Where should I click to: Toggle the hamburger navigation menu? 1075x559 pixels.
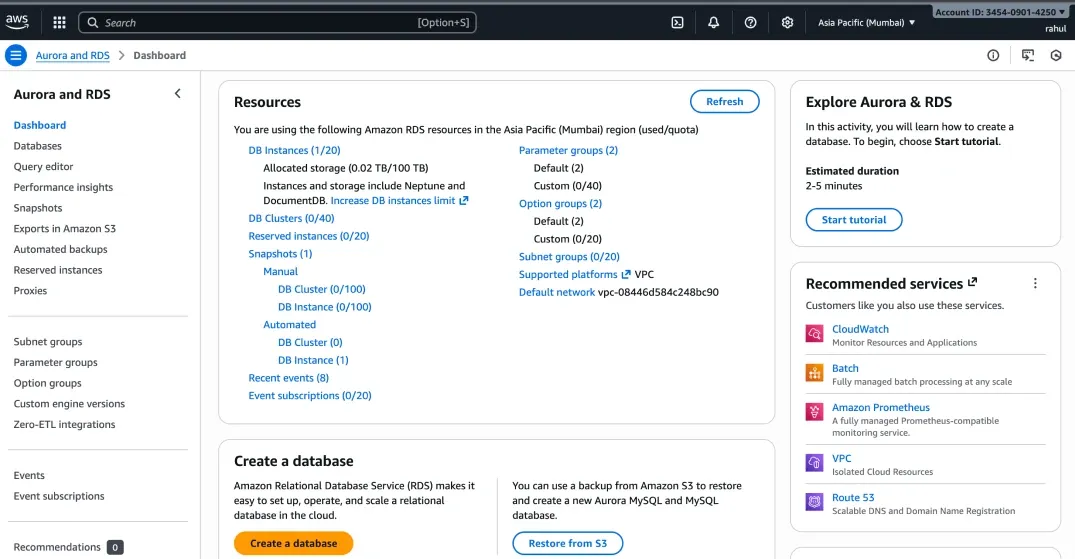pyautogui.click(x=16, y=55)
